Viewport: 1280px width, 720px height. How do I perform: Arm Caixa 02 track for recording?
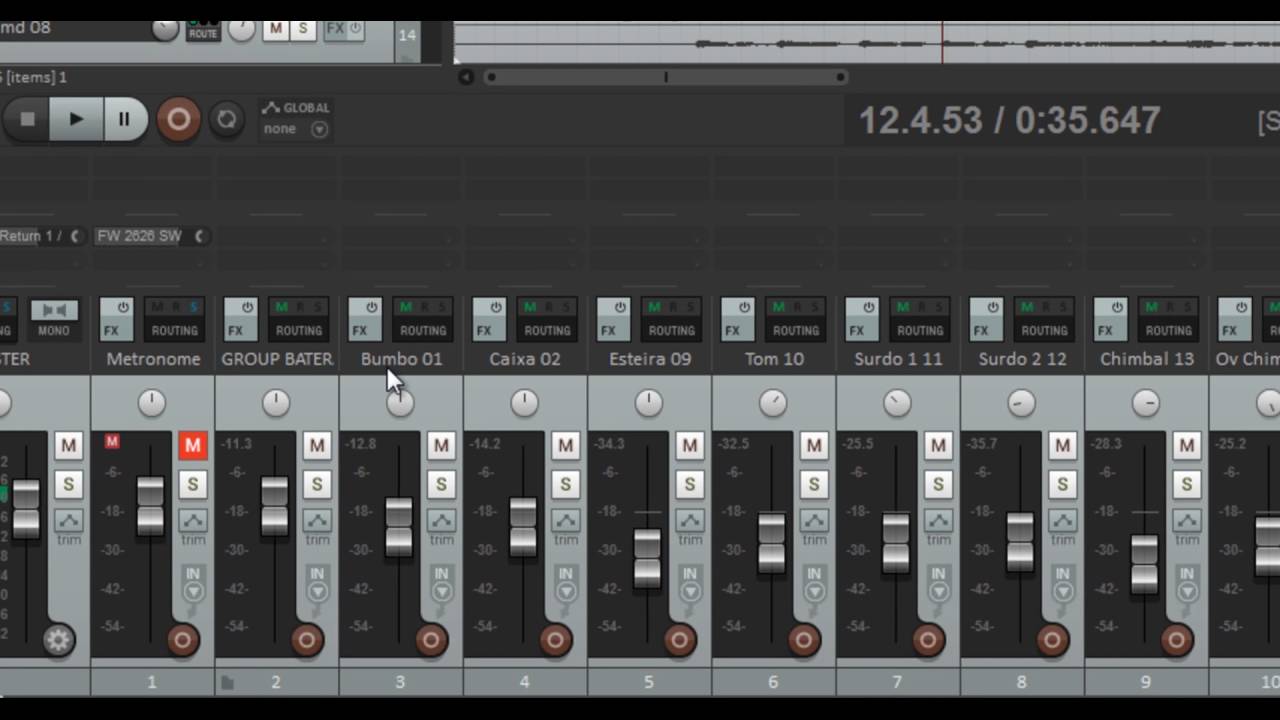click(555, 640)
